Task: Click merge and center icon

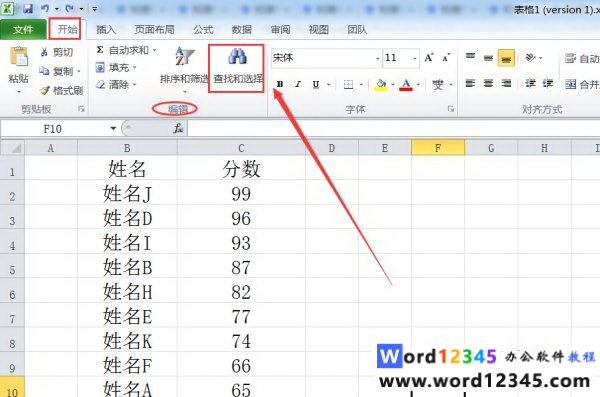Action: tap(570, 84)
